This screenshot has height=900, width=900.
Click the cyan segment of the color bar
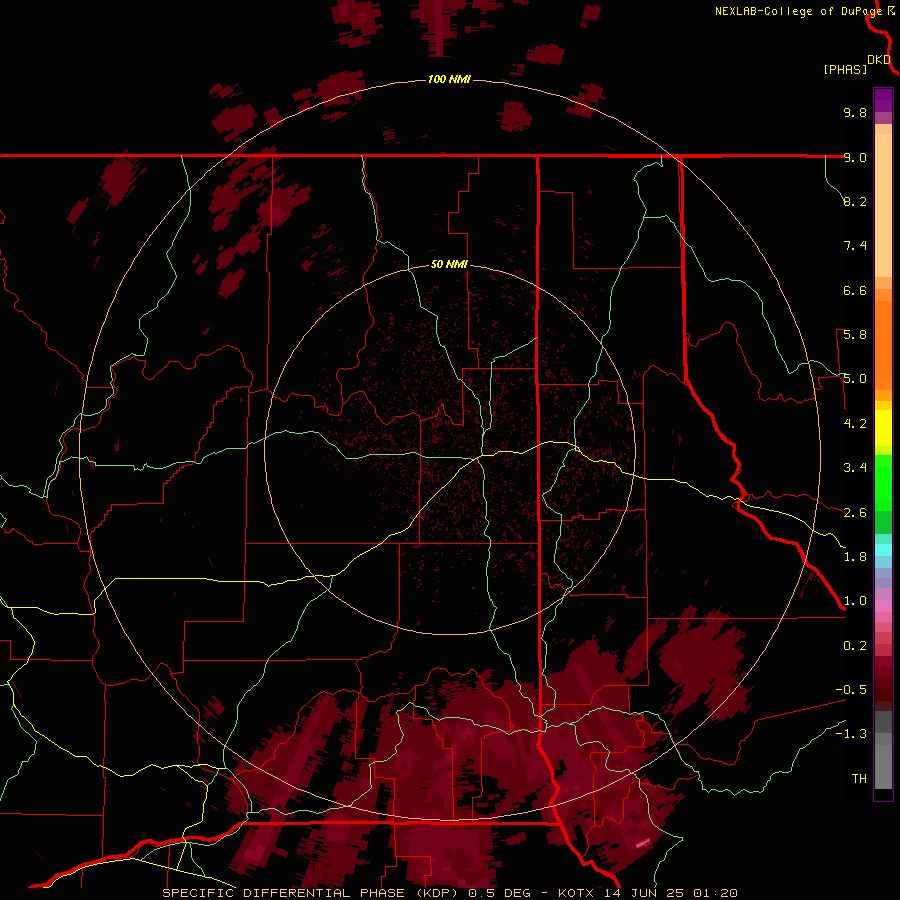(x=883, y=550)
